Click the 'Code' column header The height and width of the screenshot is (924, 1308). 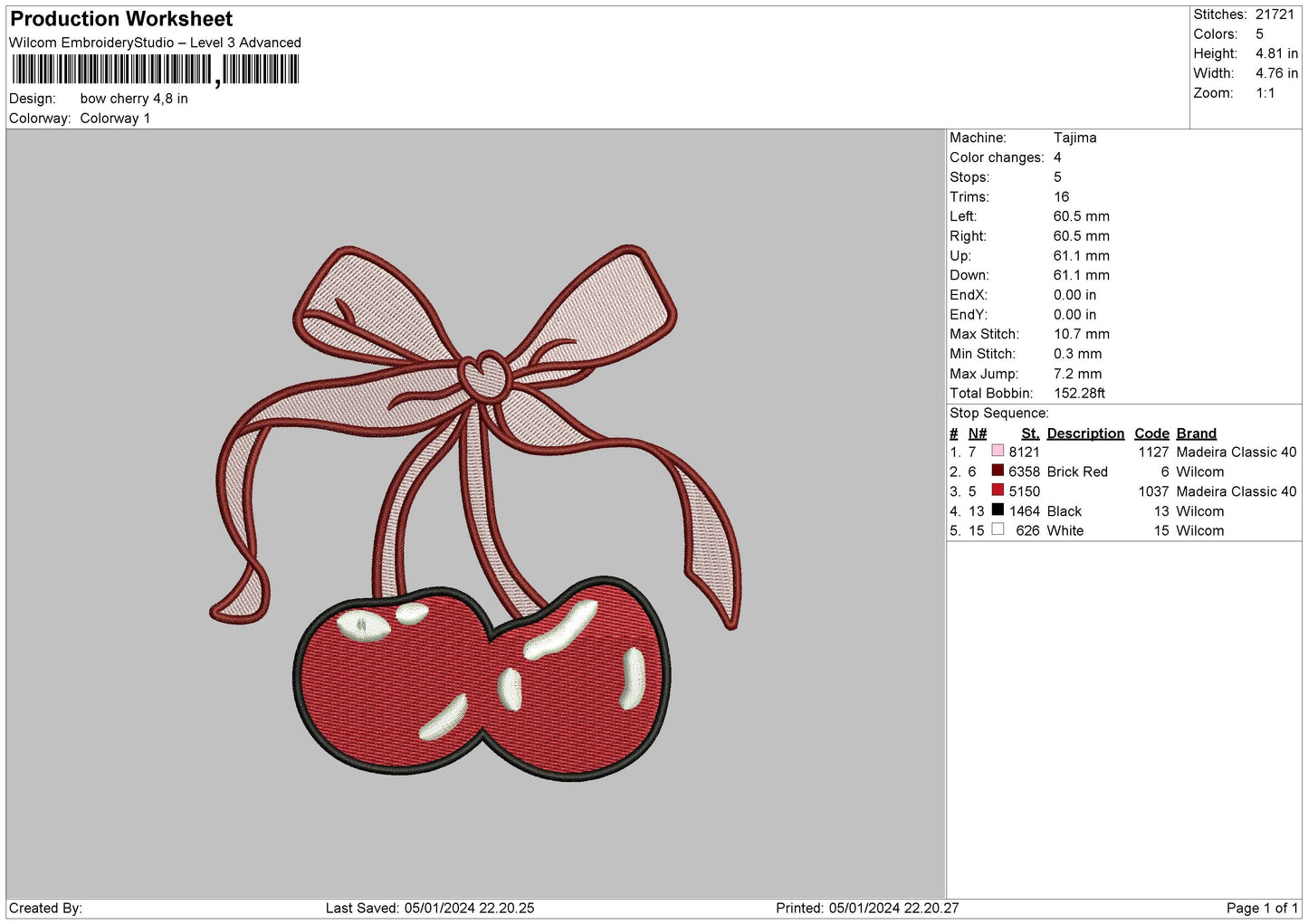coord(1151,433)
